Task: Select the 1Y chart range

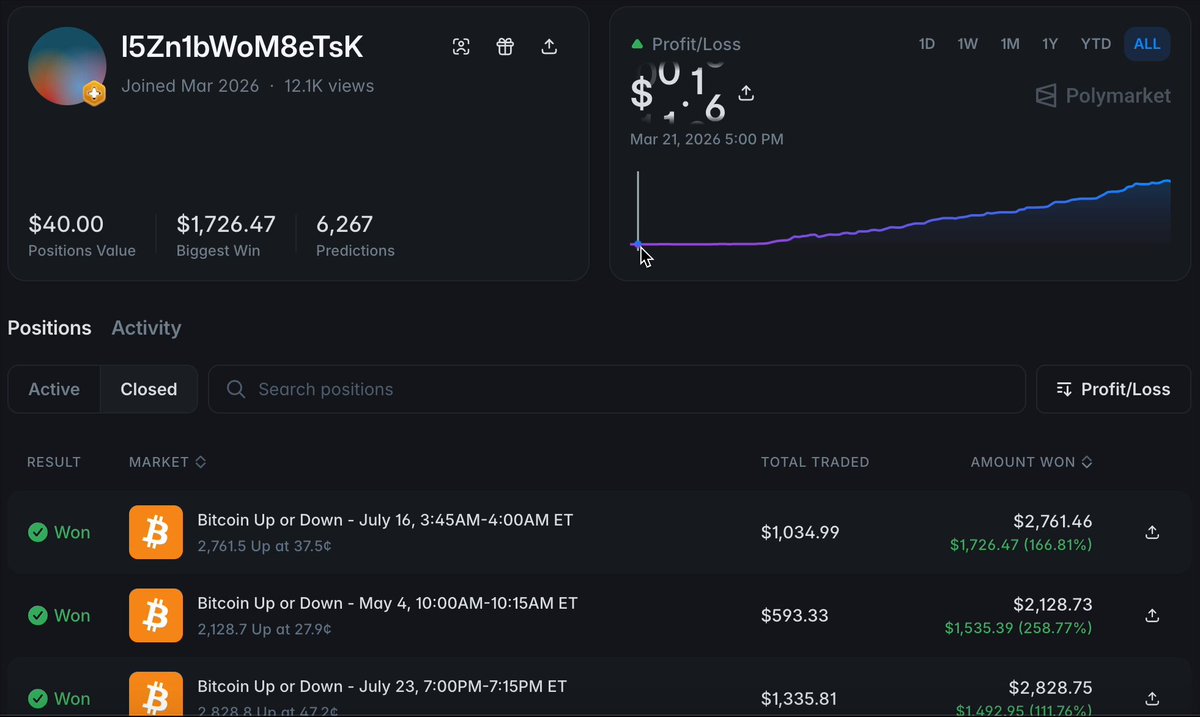Action: 1050,44
